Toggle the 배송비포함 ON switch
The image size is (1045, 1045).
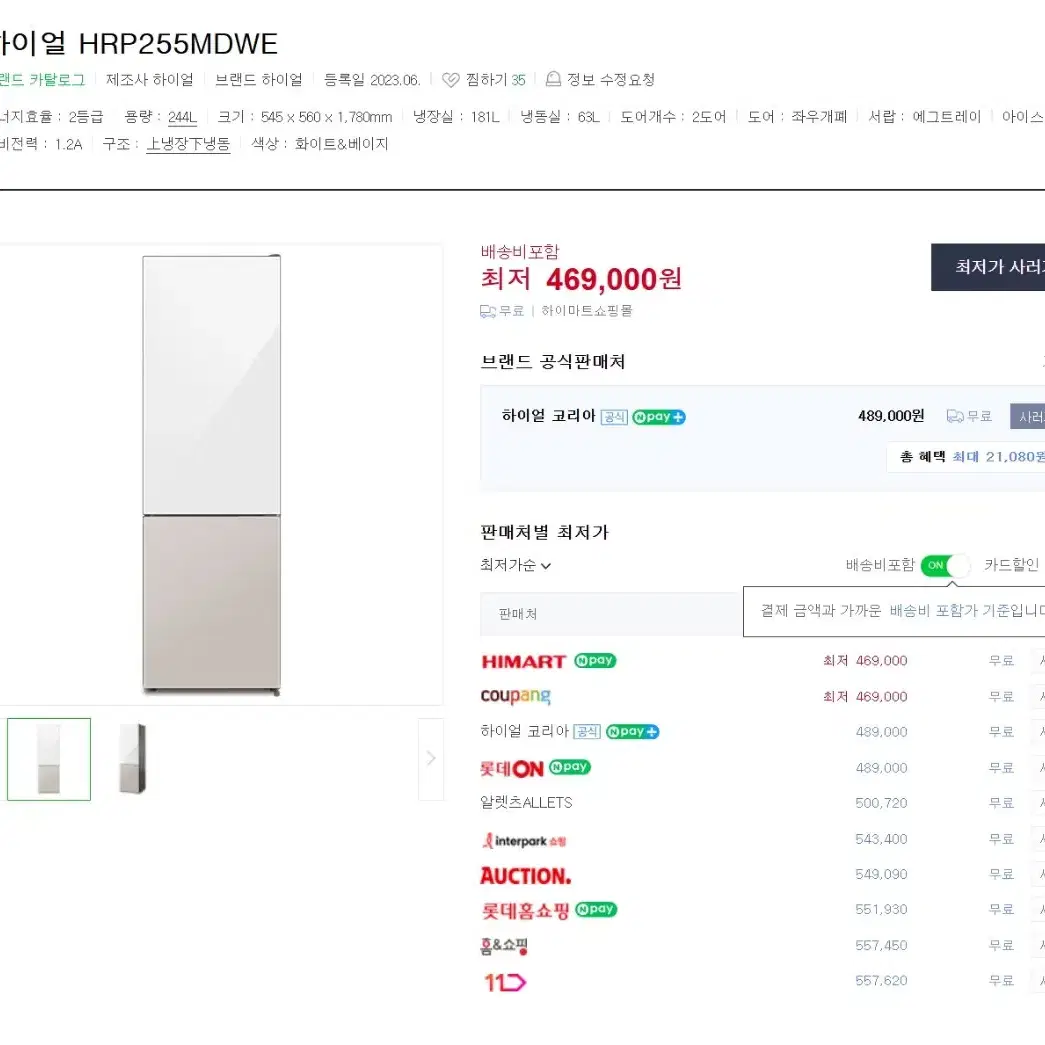tap(945, 565)
